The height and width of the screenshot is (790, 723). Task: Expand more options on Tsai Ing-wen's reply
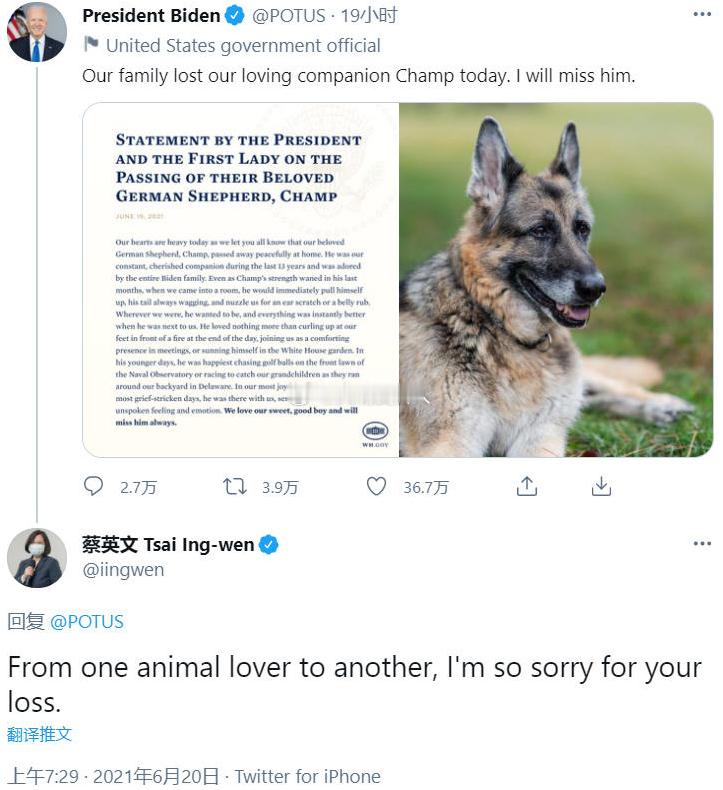click(x=702, y=544)
